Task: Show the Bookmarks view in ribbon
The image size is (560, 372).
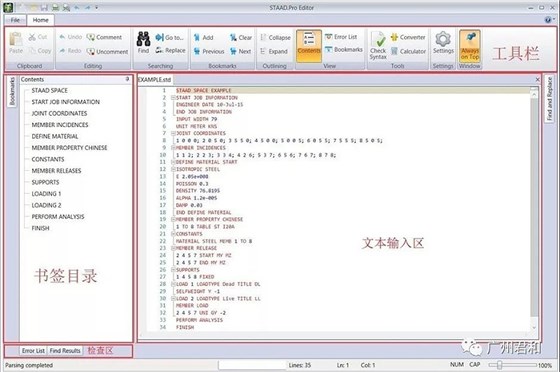Action: (344, 50)
